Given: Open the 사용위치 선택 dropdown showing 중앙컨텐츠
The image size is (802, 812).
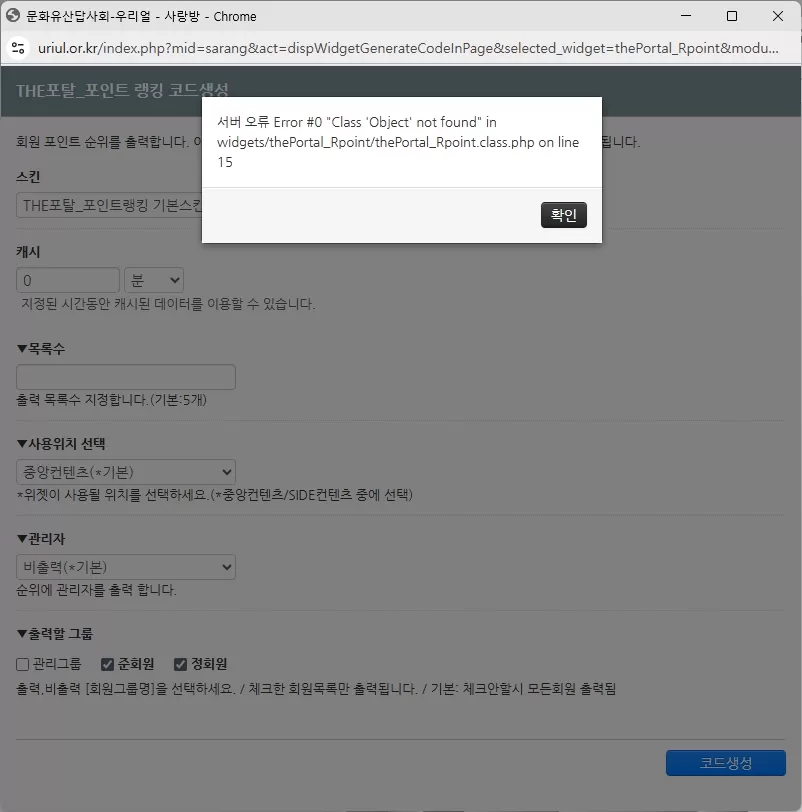Looking at the screenshot, I should [x=125, y=471].
